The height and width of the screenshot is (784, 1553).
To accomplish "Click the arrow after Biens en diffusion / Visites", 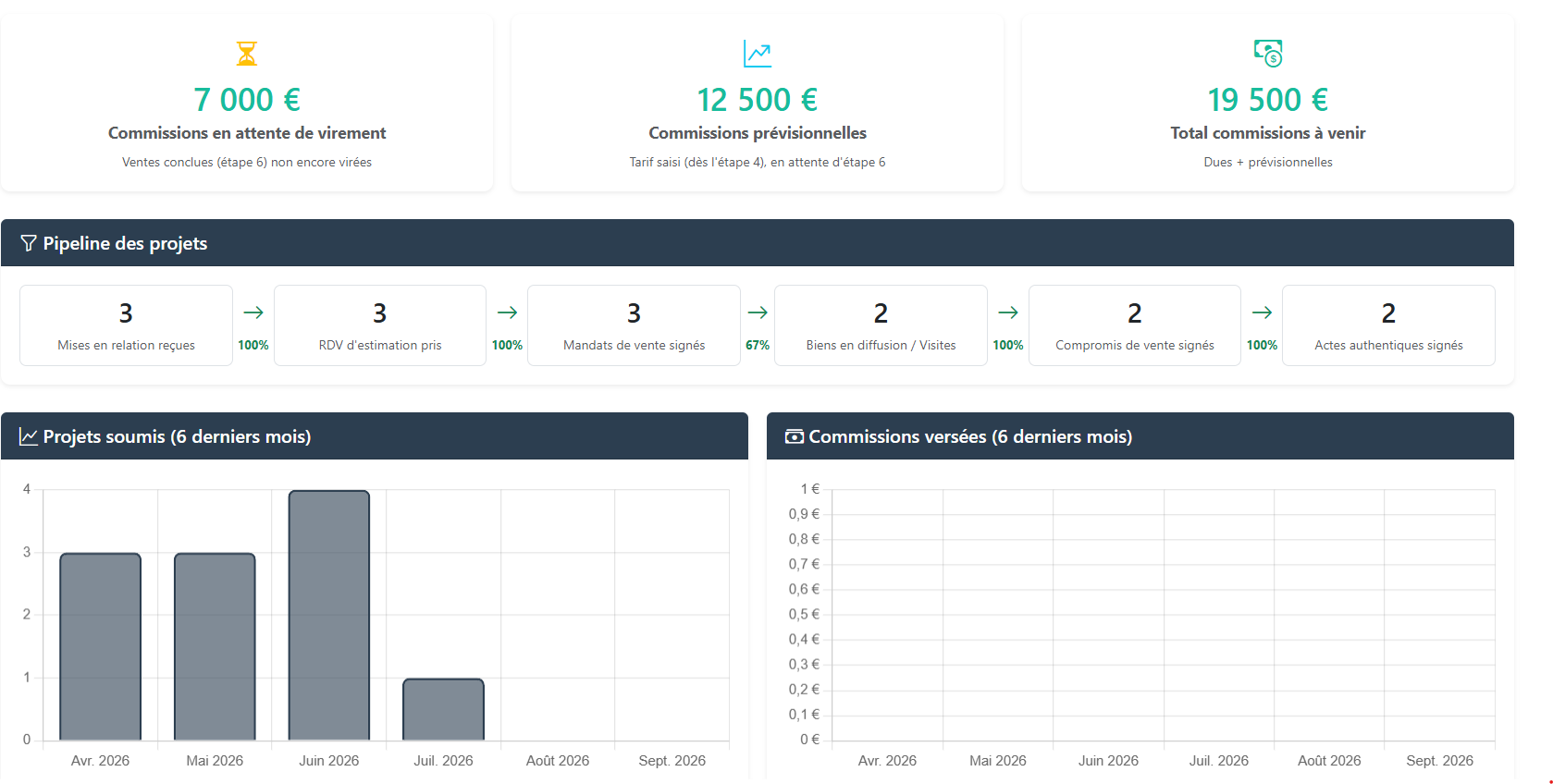I will pyautogui.click(x=1008, y=312).
